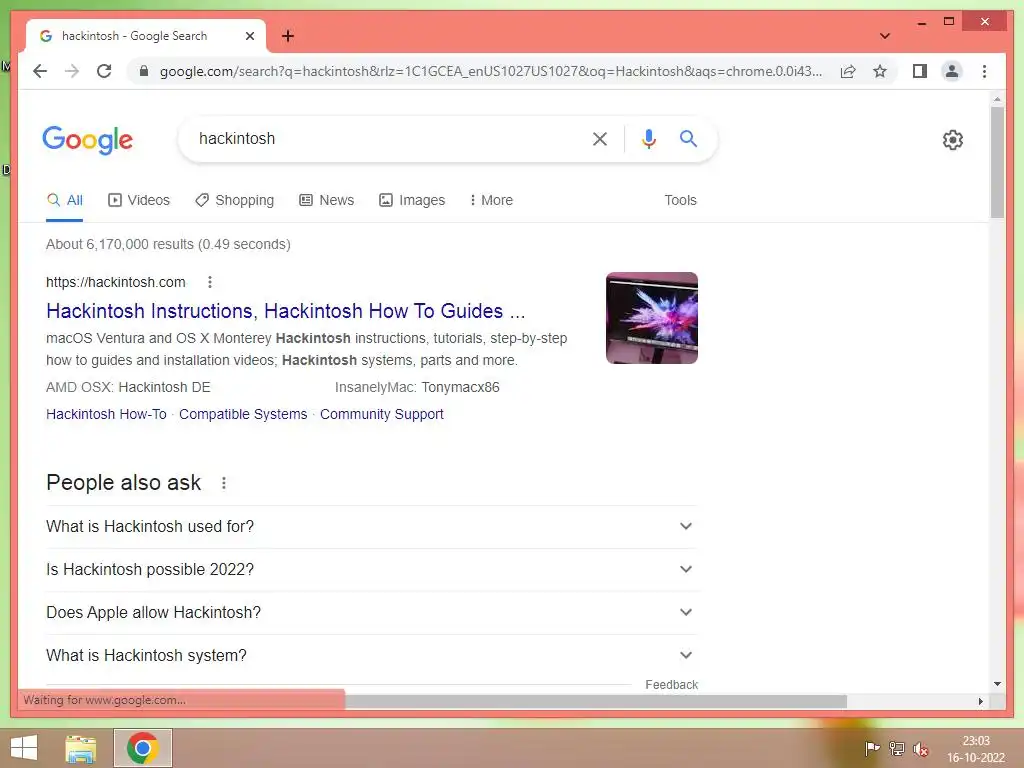The image size is (1024, 768).
Task: Switch to the Shopping tab
Action: tap(234, 200)
